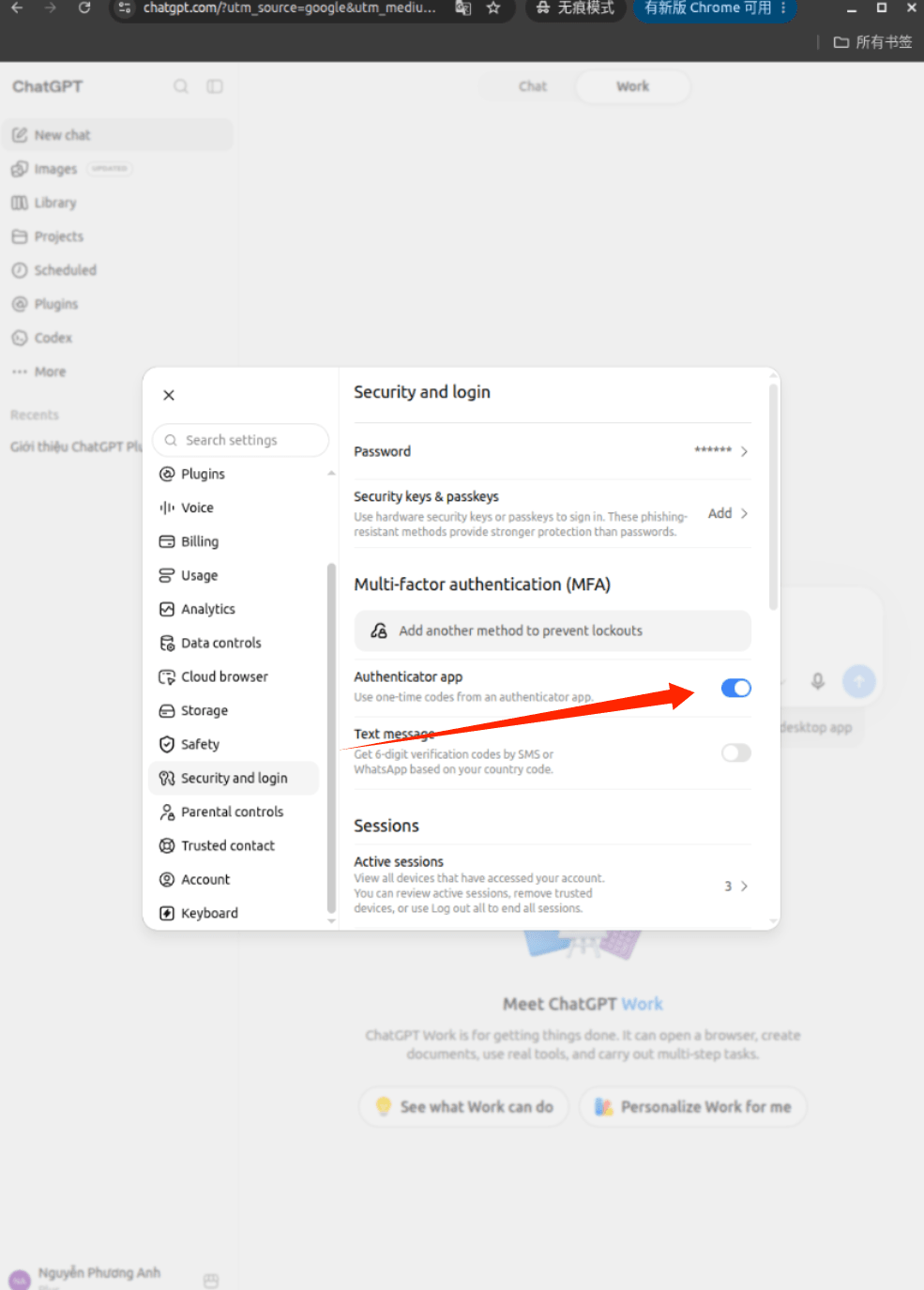Switch to the Chat tab
The height and width of the screenshot is (1290, 924).
point(532,86)
